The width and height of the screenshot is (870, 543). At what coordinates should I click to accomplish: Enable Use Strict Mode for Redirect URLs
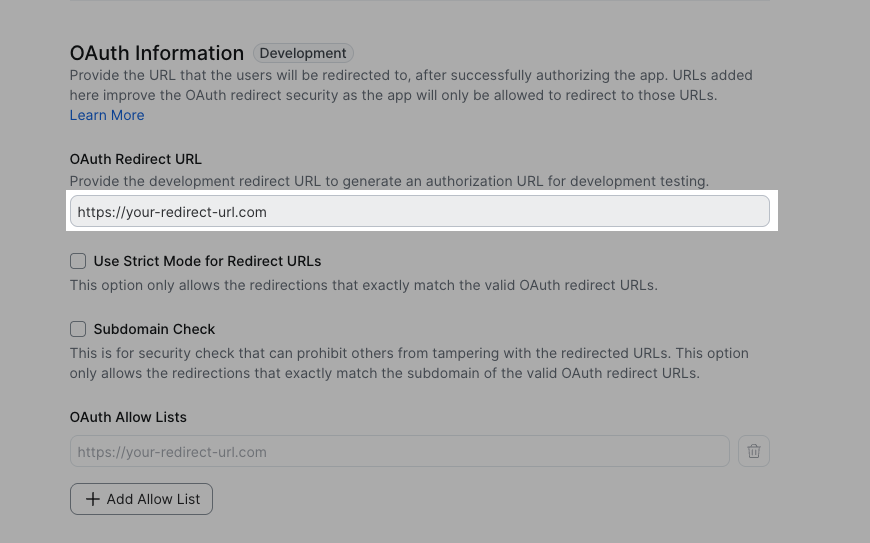coord(78,261)
